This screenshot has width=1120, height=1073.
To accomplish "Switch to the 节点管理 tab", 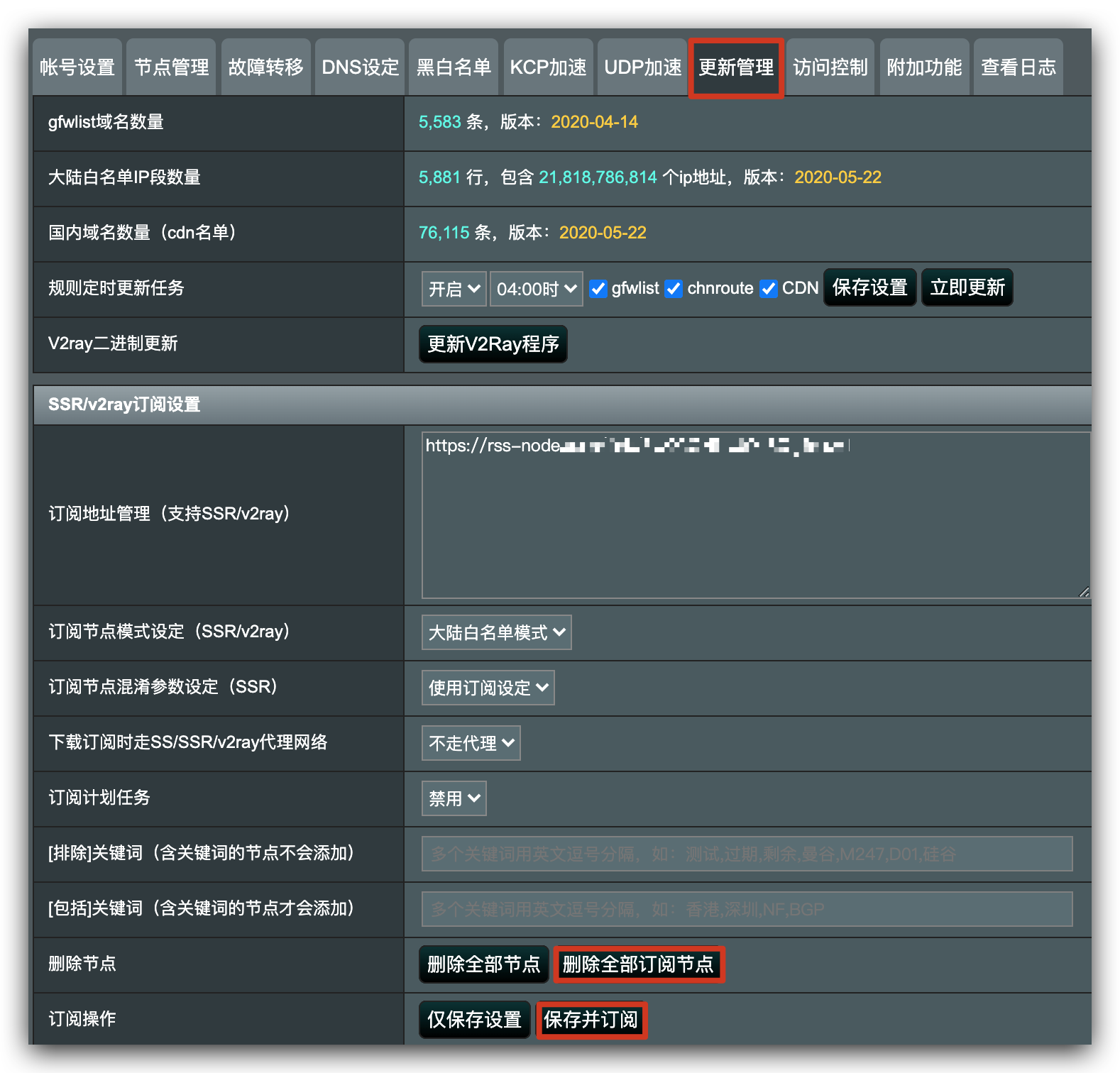I will (171, 67).
